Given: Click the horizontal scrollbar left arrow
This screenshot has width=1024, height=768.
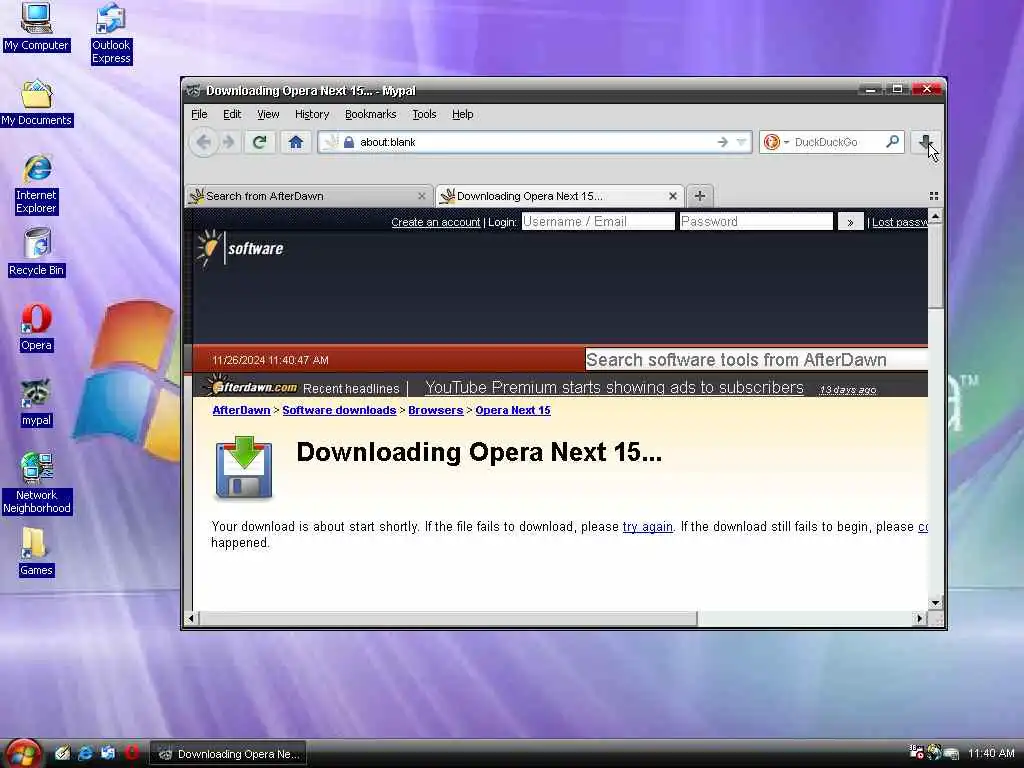Looking at the screenshot, I should [191, 618].
